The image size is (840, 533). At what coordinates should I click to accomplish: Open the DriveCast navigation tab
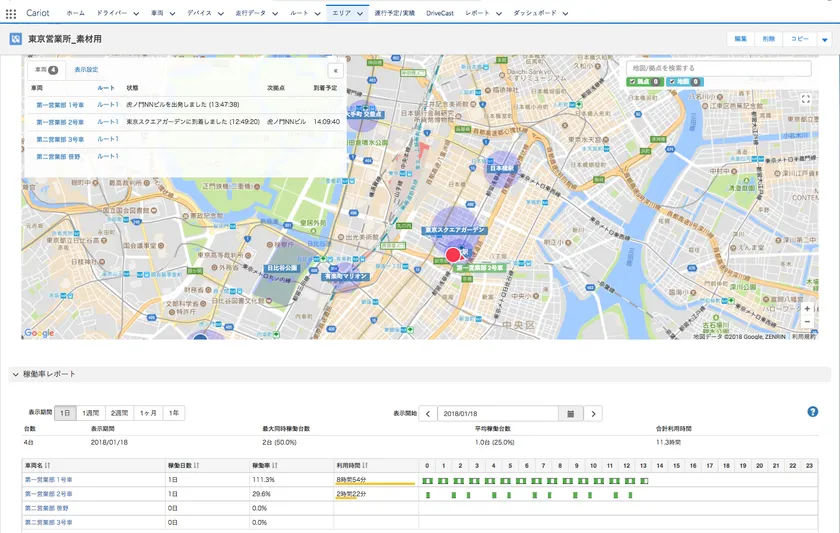440,14
